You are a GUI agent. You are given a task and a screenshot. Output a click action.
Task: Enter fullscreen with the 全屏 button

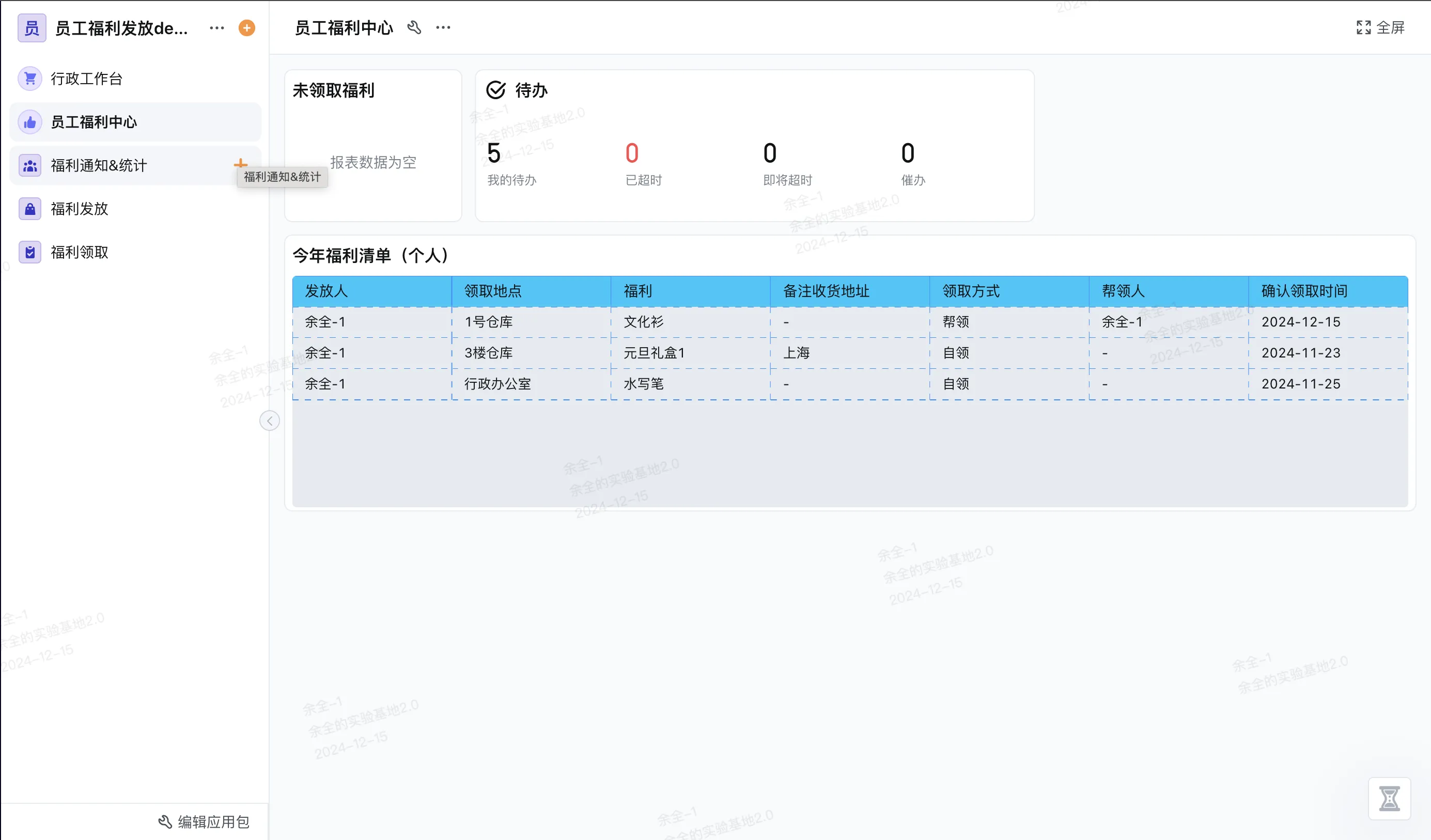click(x=1381, y=27)
